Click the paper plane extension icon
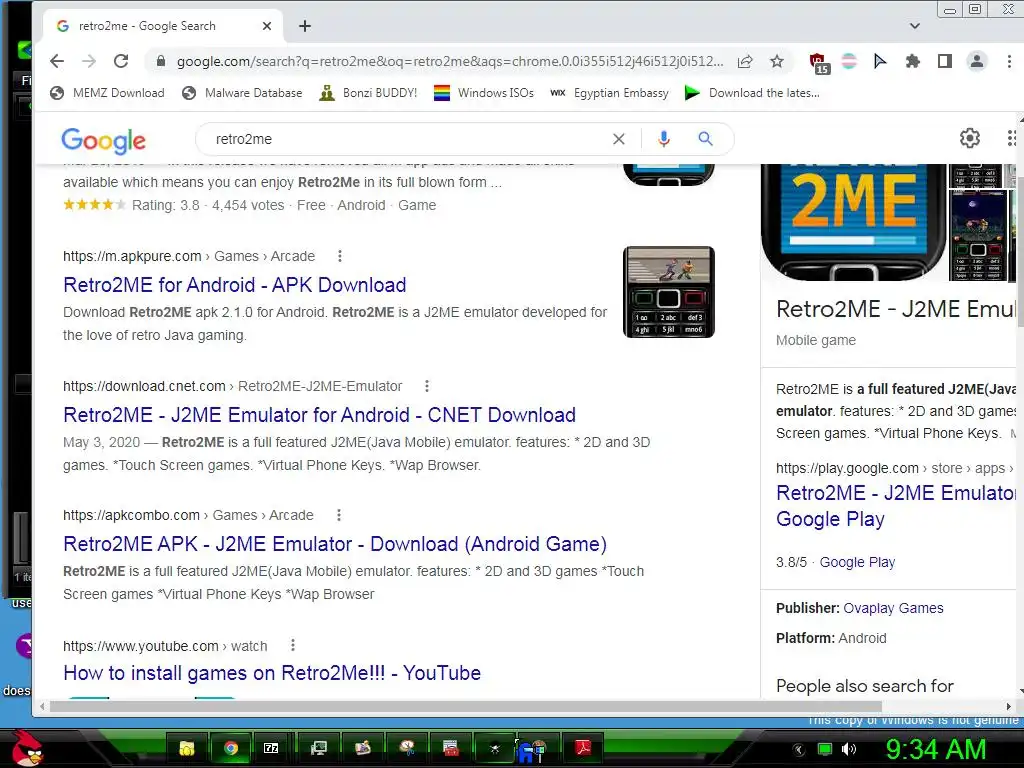 (880, 61)
